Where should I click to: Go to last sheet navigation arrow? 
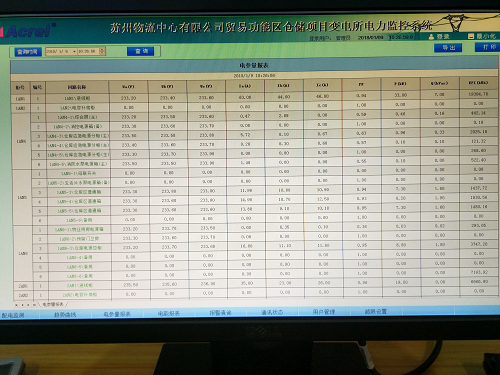[x=34, y=305]
